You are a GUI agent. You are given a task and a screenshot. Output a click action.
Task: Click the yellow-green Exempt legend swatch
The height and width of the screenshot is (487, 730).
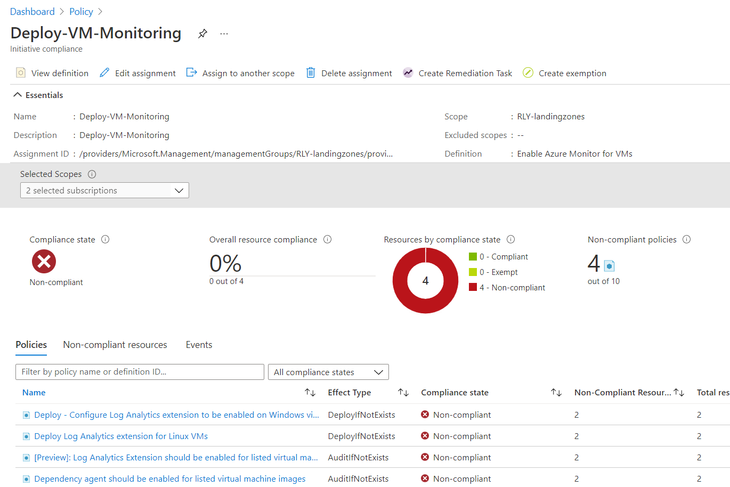[x=473, y=272]
